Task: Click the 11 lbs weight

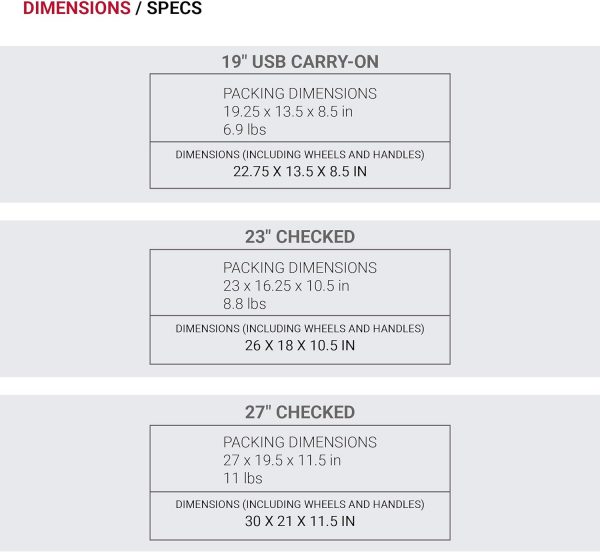Action: 241,478
